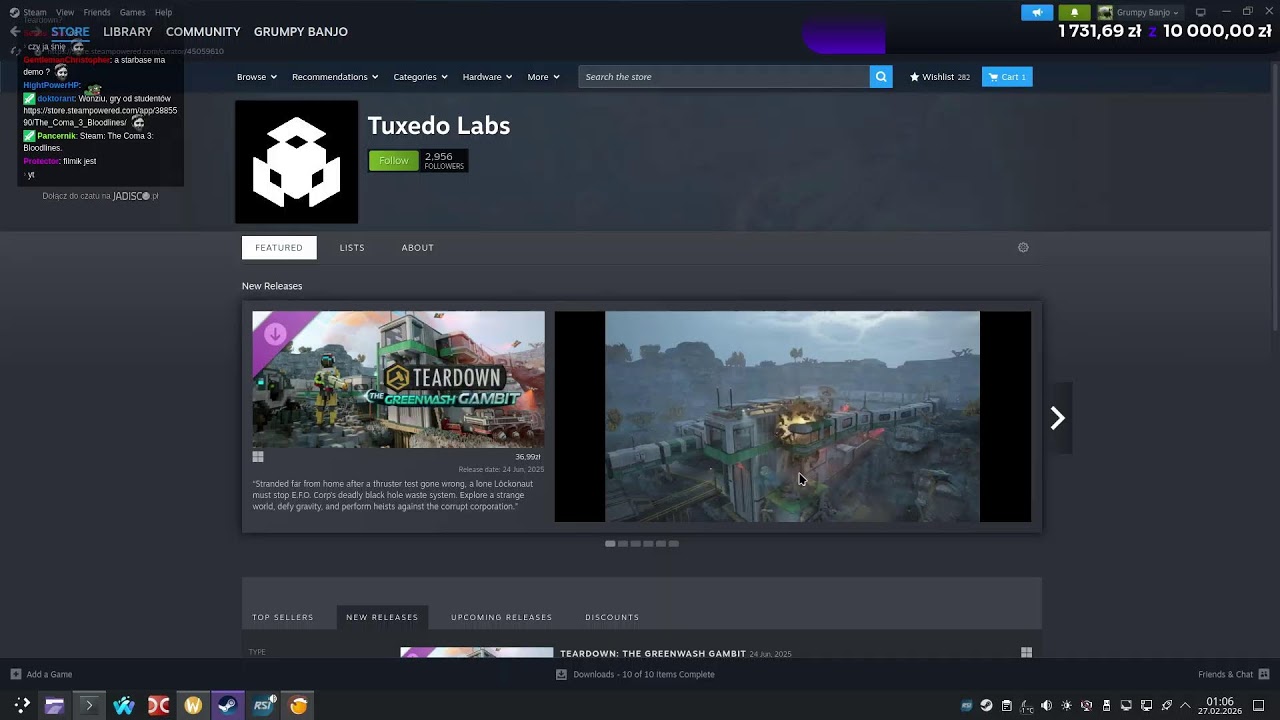Open the GRUMPY BANJO profile section
The image size is (1280, 720).
(301, 32)
